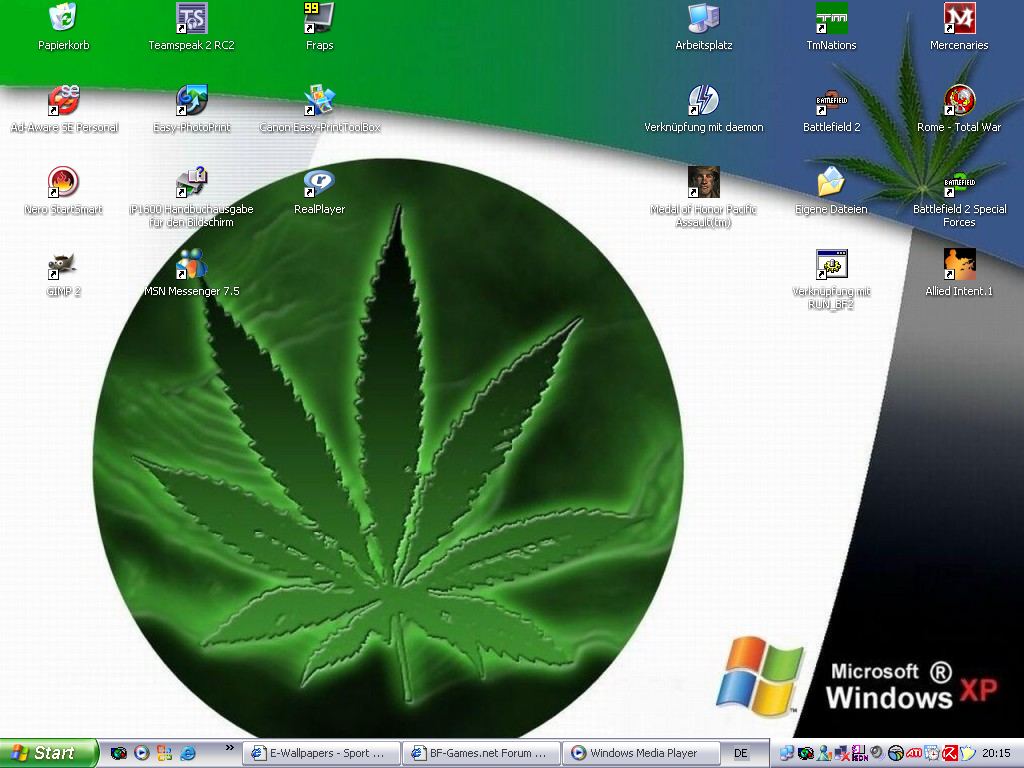
Task: Click the network connection tray icon
Action: (786, 753)
